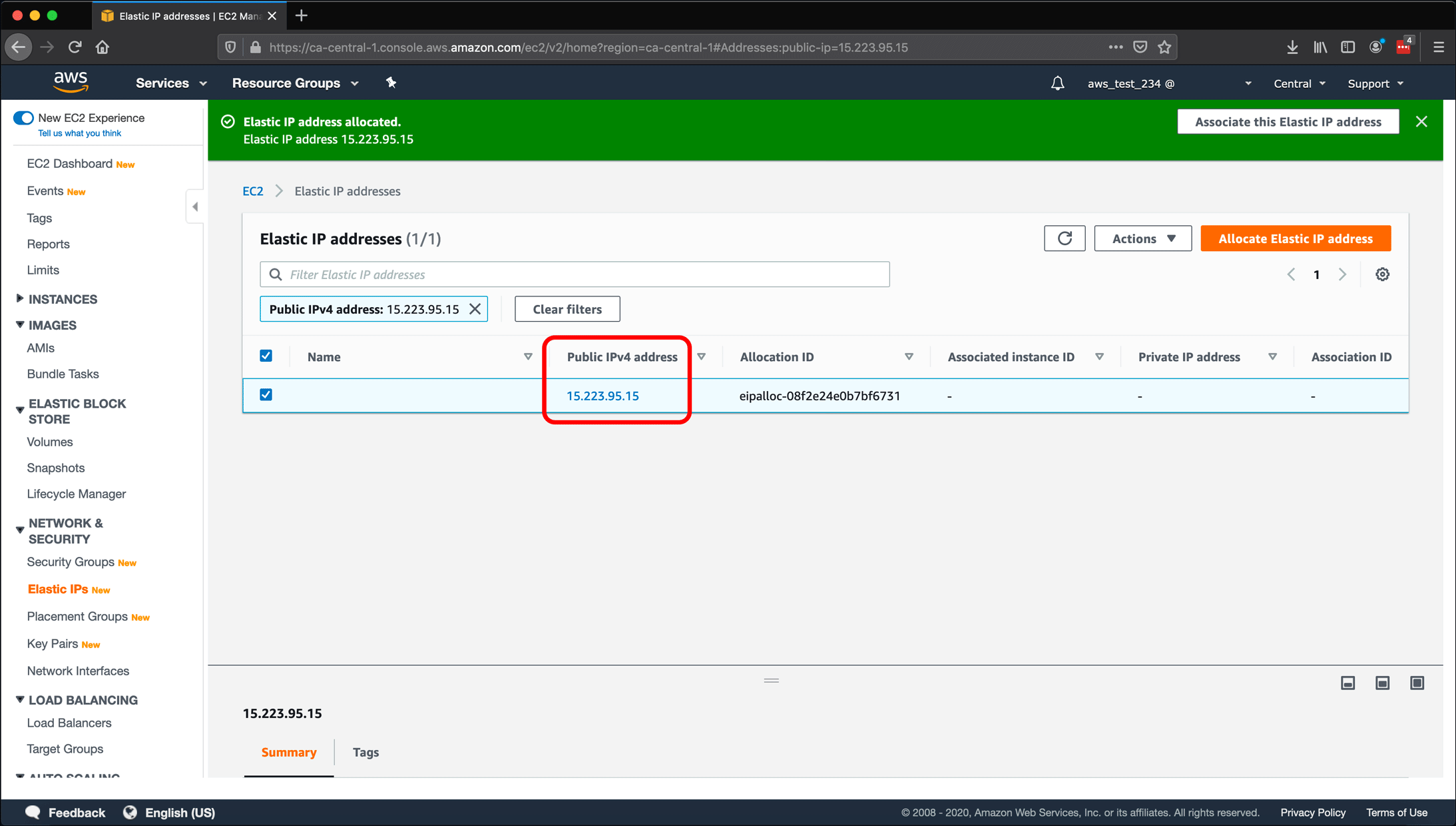Set details panel to smallest size icon
Image resolution: width=1456 pixels, height=826 pixels.
(x=1347, y=683)
